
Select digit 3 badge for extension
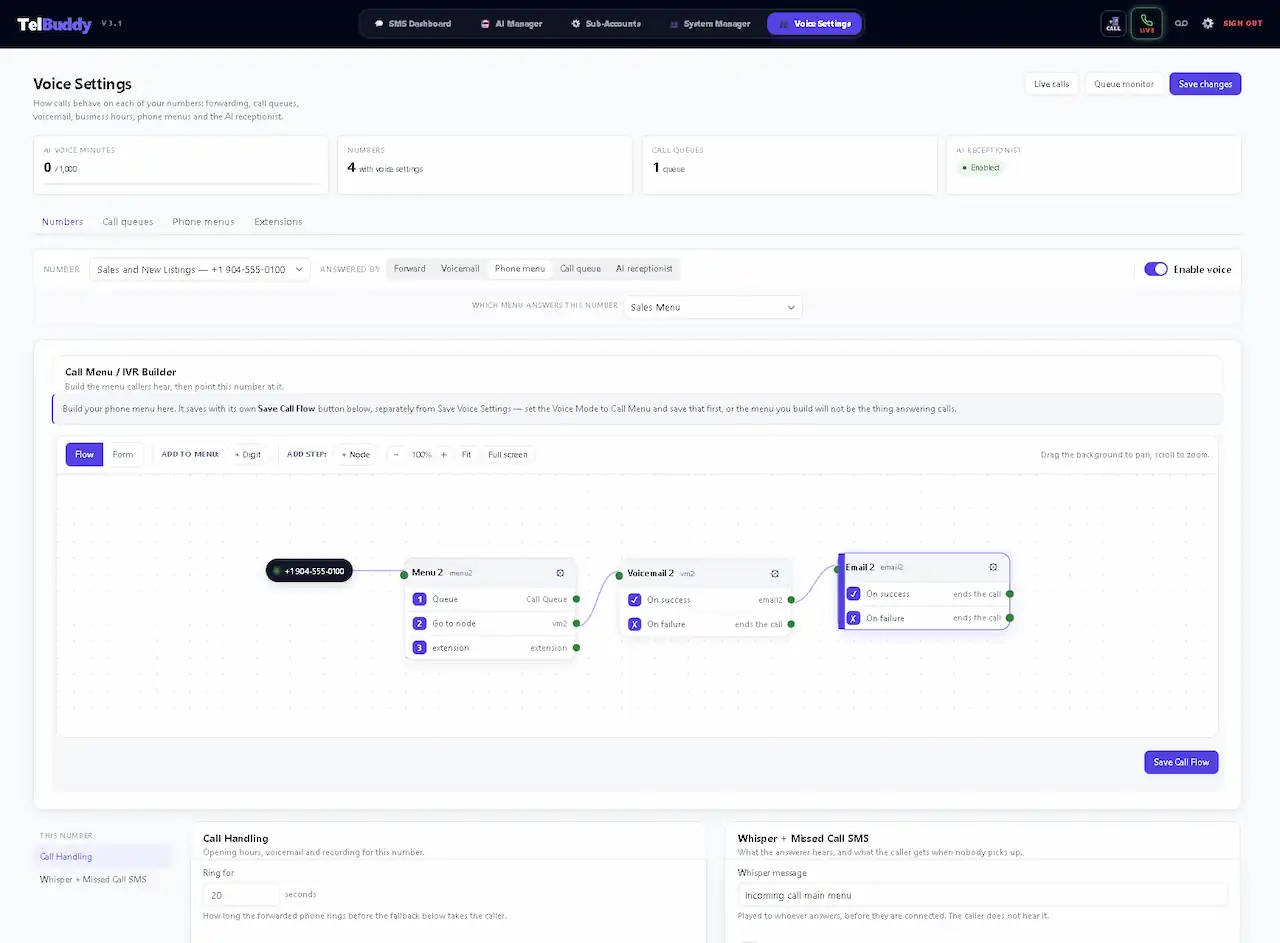pyautogui.click(x=420, y=648)
